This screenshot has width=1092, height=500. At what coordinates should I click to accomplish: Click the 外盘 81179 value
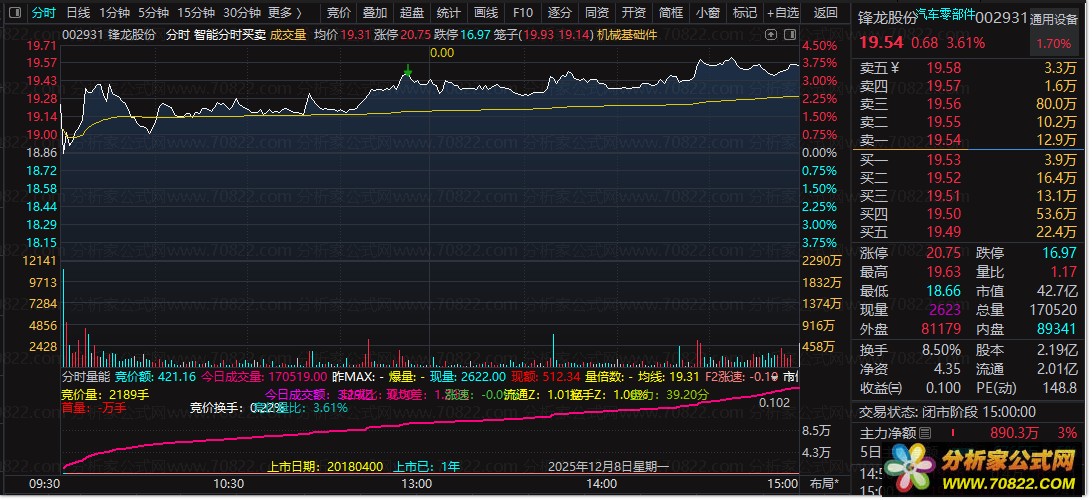point(941,328)
